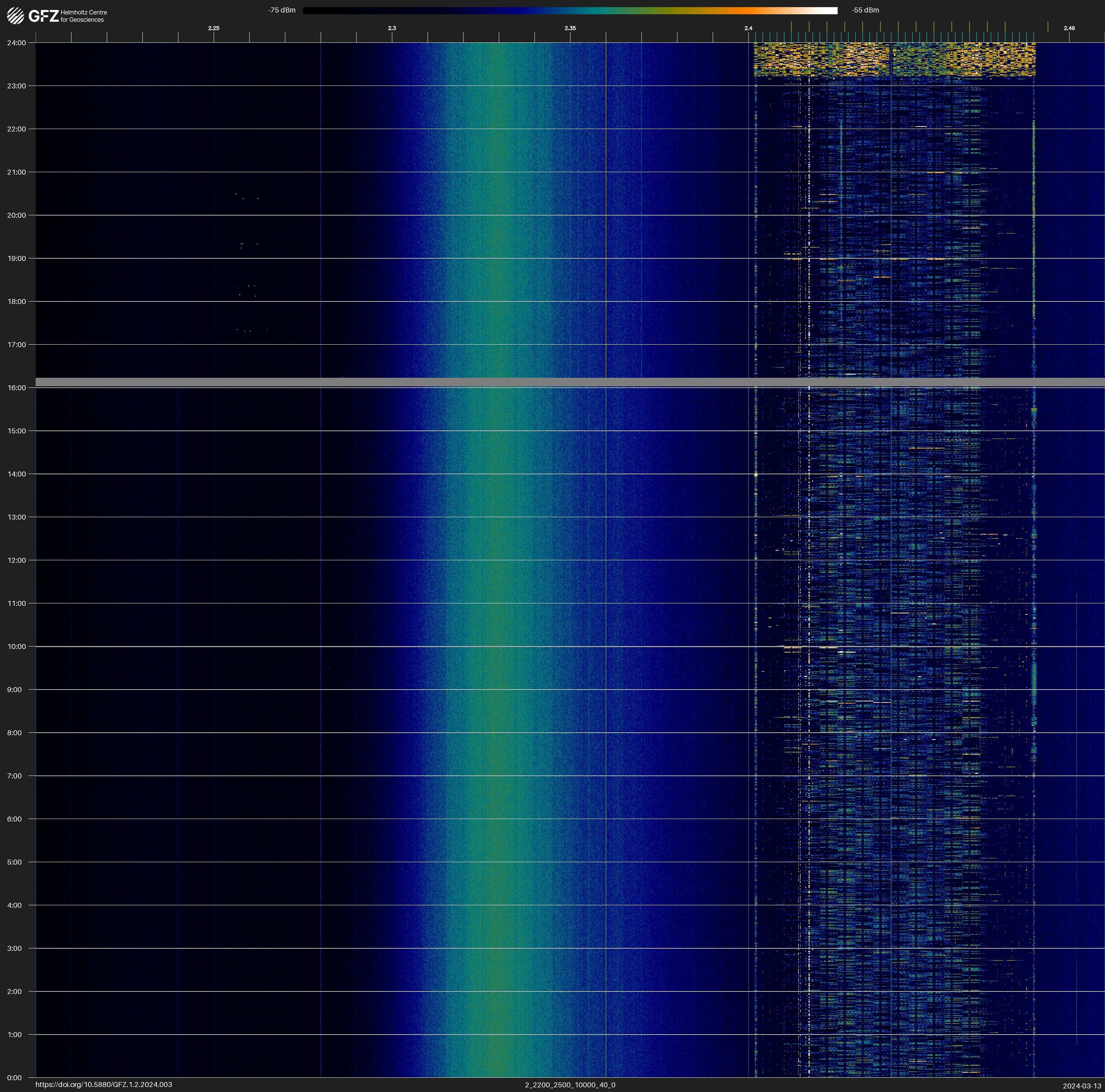Open the doi.org GFZ dataset link
The image size is (1105, 1092).
click(103, 1085)
